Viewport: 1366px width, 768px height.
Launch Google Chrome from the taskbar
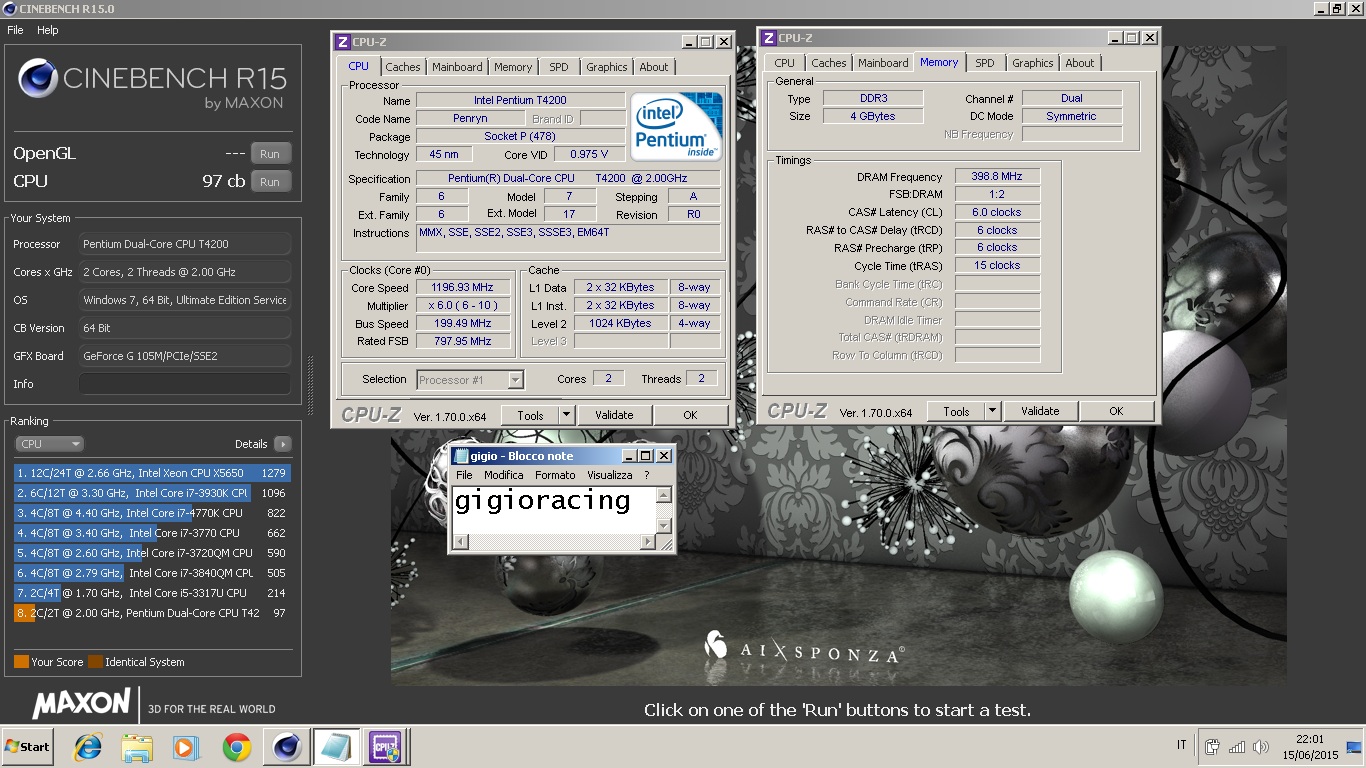[x=237, y=747]
